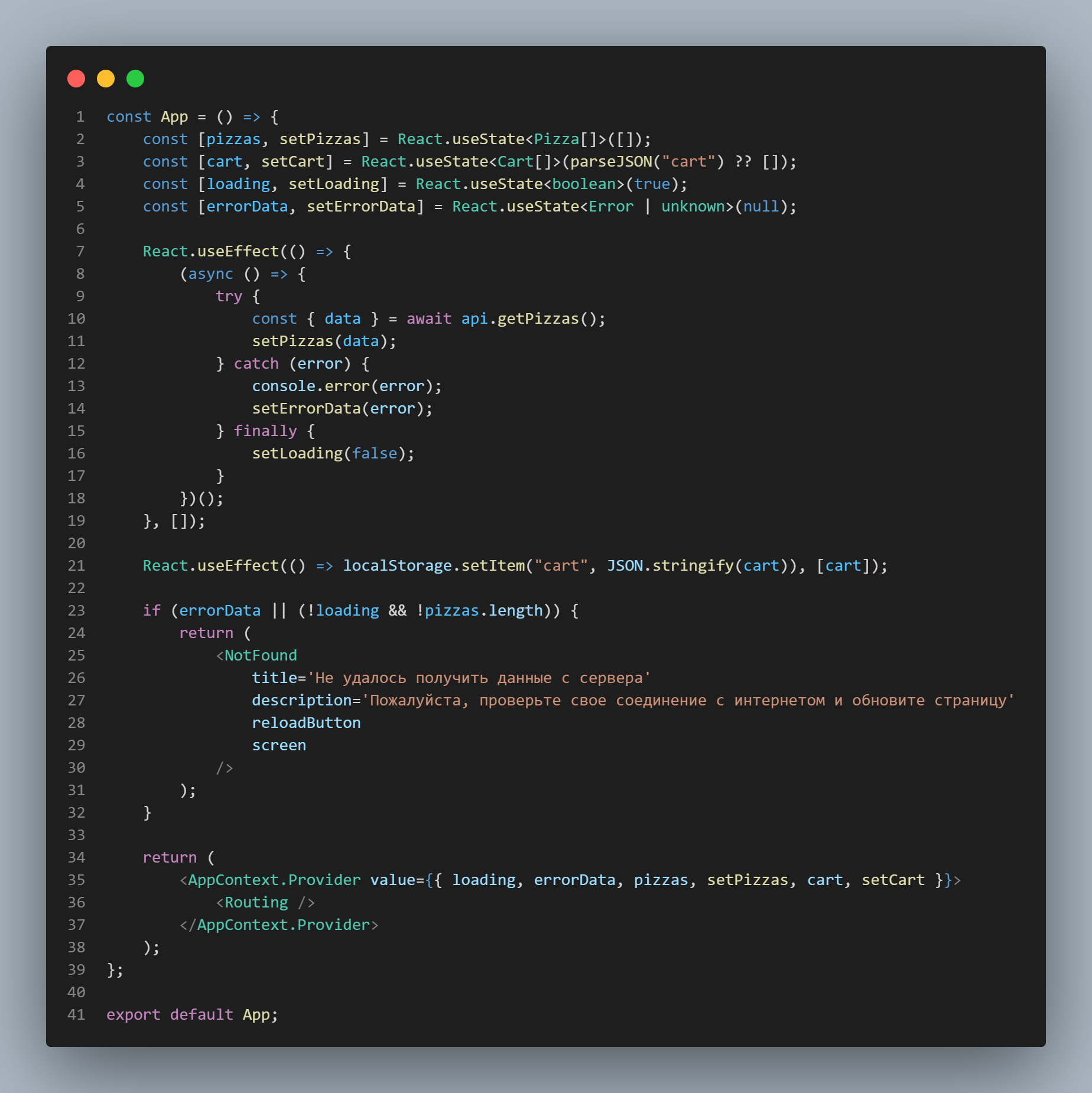Click 'default' keyword on line 41
Image resolution: width=1092 pixels, height=1093 pixels.
click(x=201, y=1015)
